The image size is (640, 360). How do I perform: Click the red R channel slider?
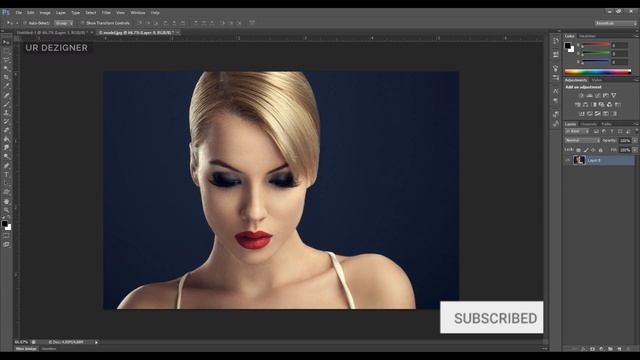click(596, 45)
